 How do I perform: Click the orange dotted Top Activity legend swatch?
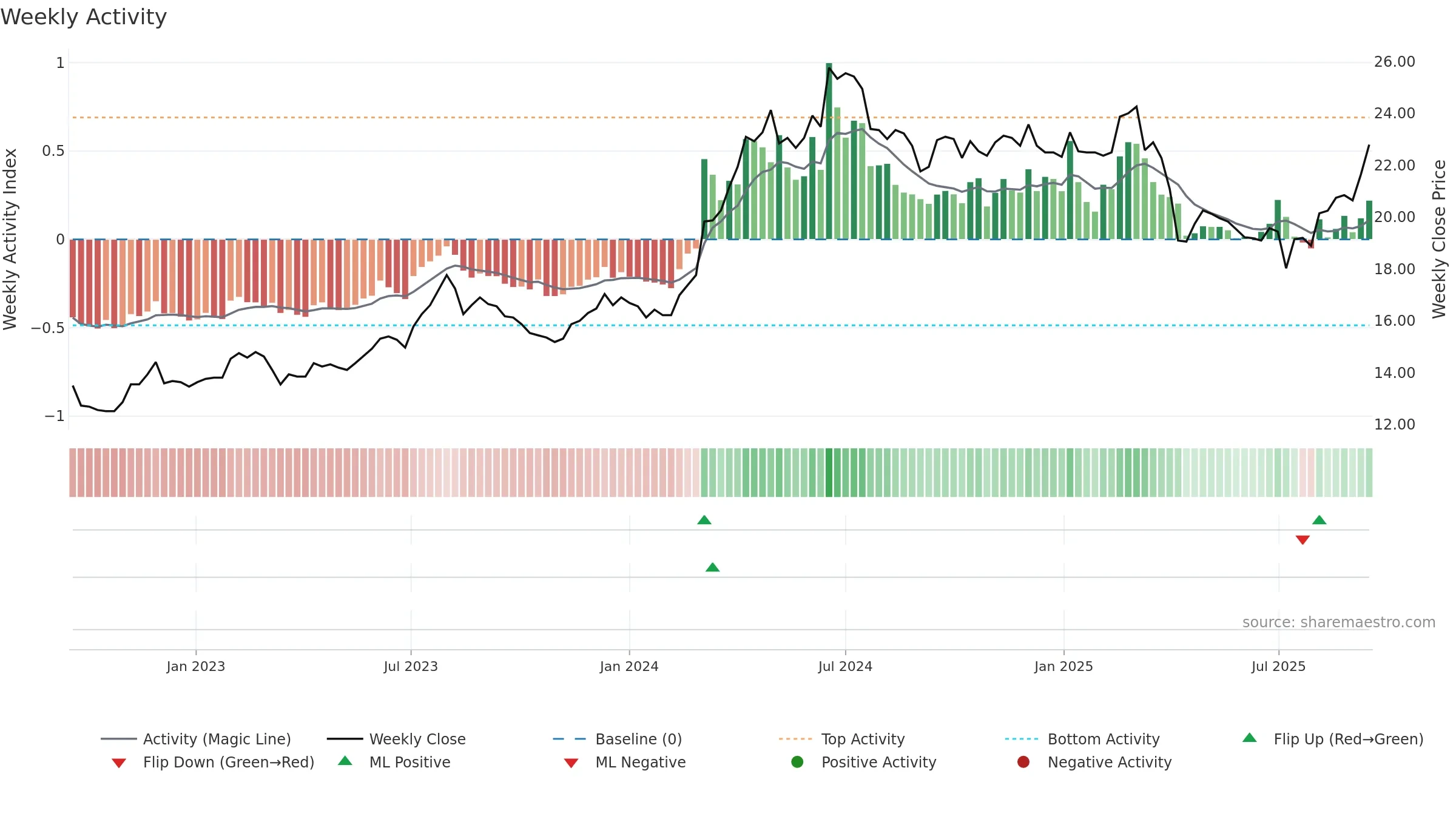click(x=795, y=739)
